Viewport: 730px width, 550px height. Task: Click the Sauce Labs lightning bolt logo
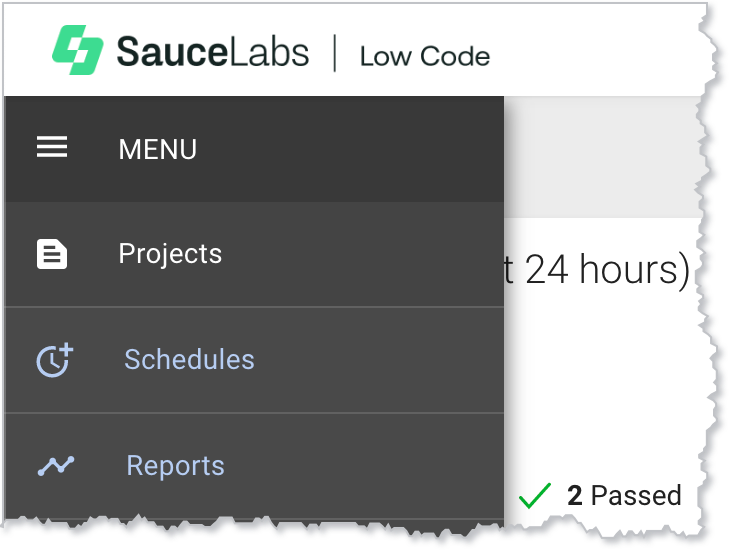click(x=77, y=51)
